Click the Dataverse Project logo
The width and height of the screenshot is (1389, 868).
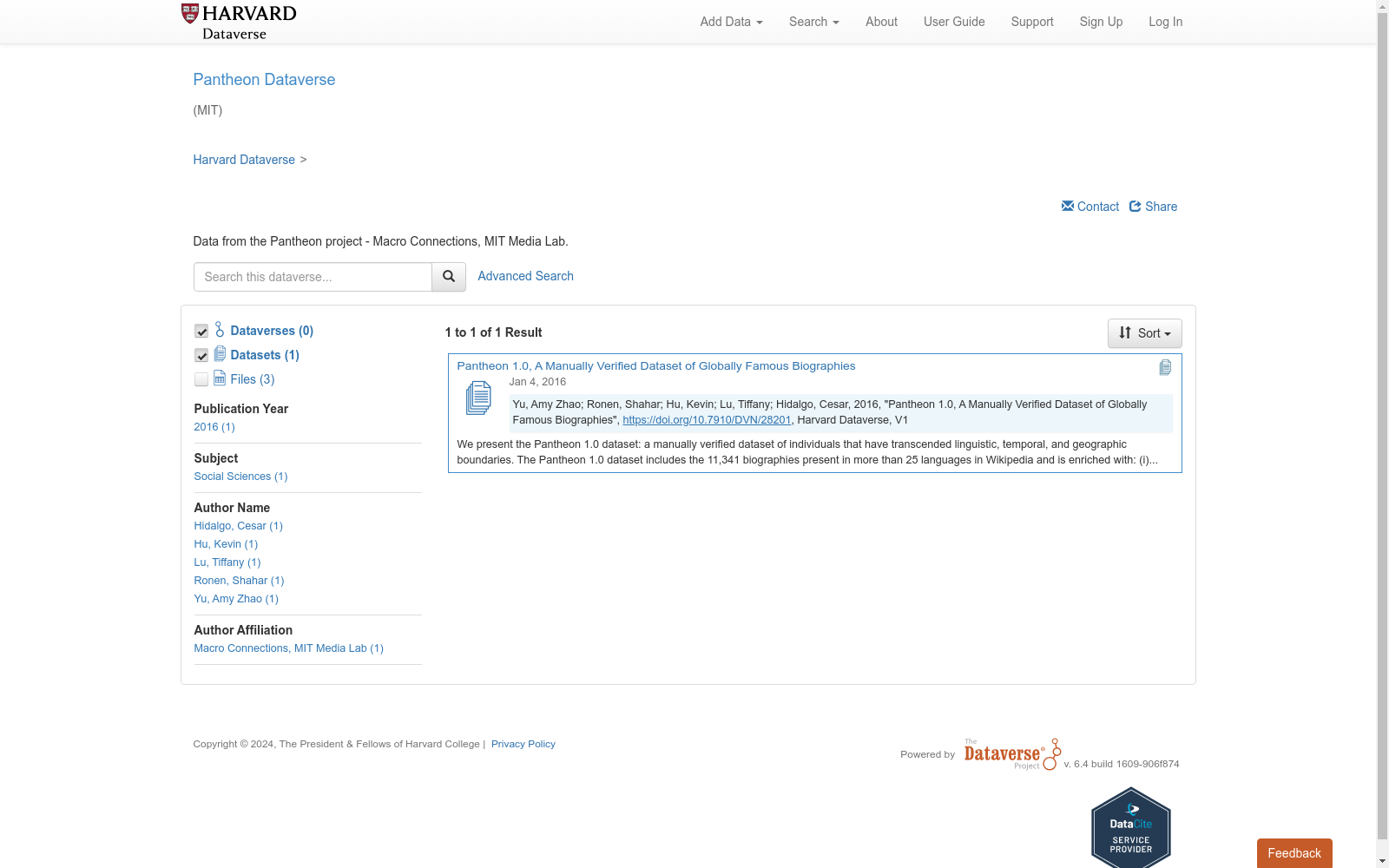coord(1012,754)
